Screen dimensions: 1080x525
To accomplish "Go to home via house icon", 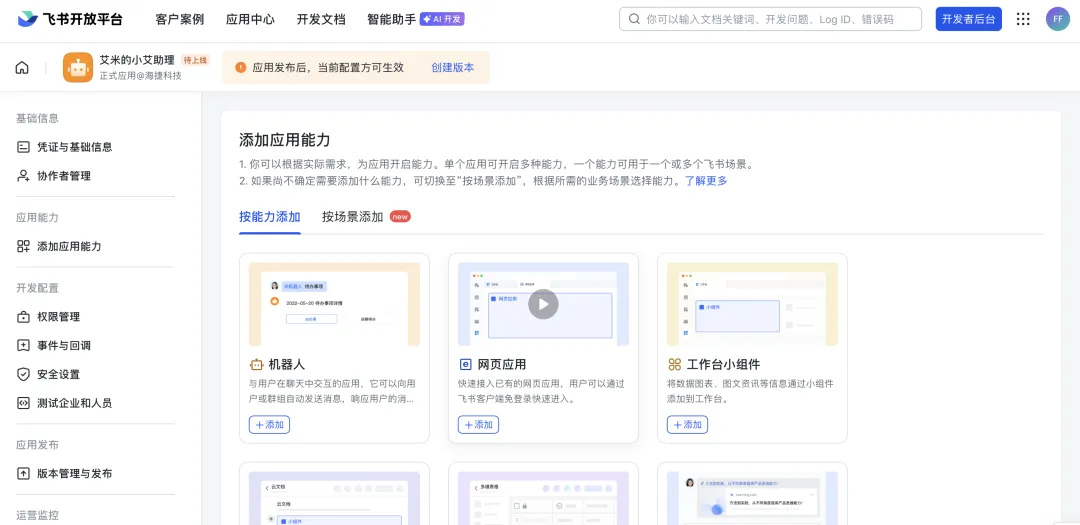I will [22, 68].
